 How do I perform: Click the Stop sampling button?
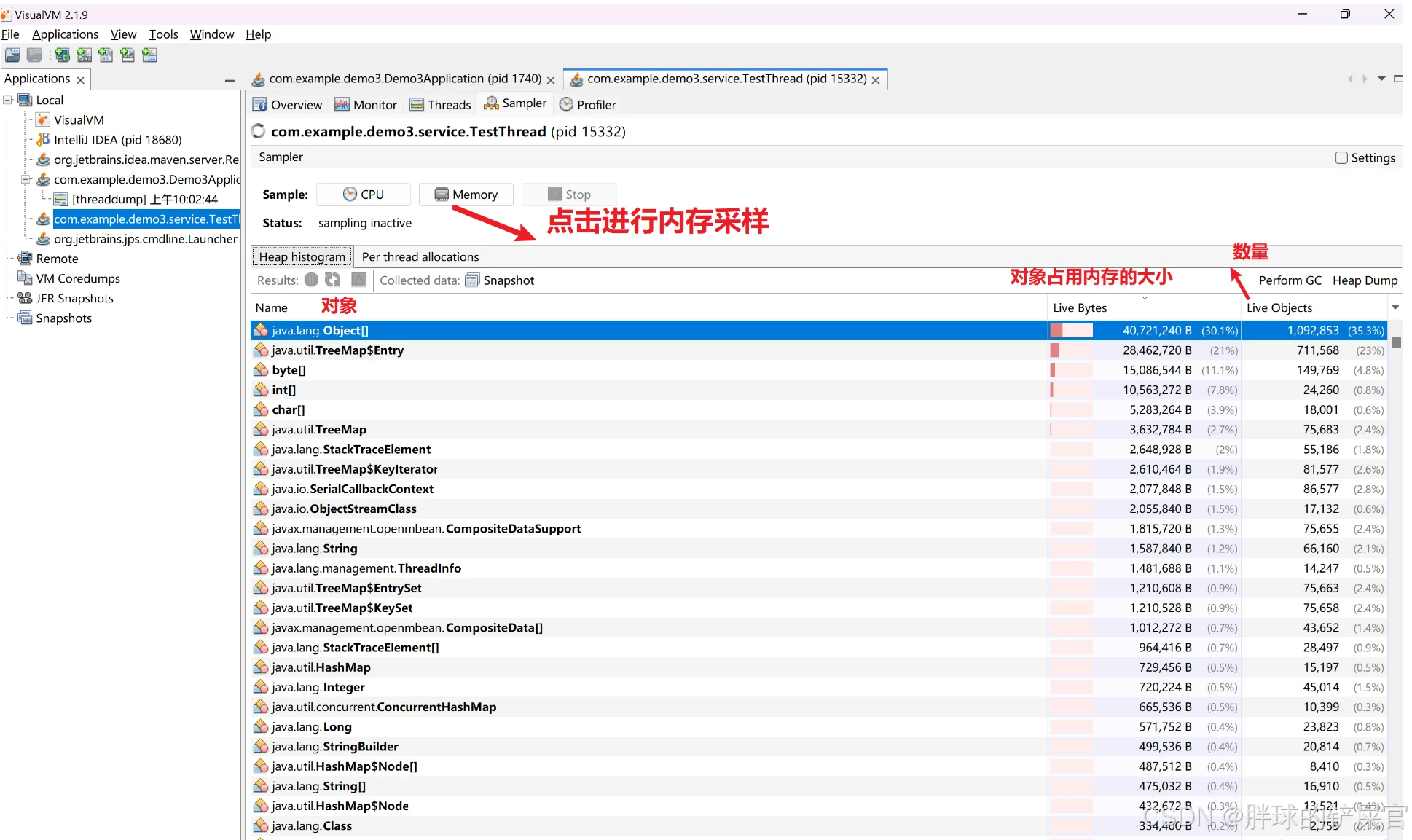[x=569, y=195]
